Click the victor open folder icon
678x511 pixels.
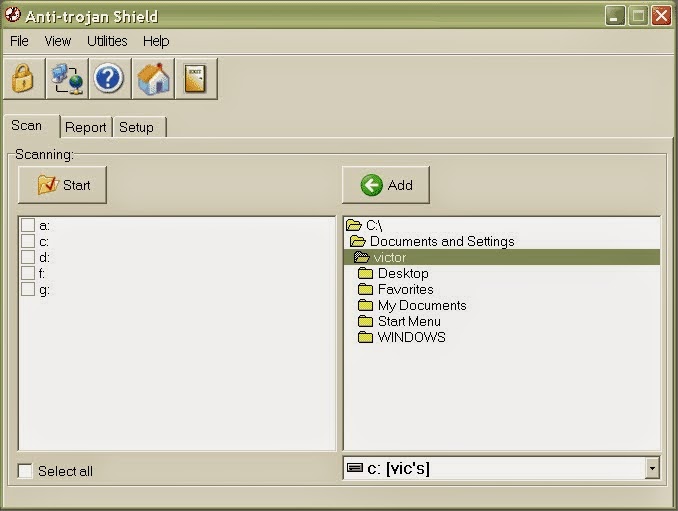[x=361, y=257]
